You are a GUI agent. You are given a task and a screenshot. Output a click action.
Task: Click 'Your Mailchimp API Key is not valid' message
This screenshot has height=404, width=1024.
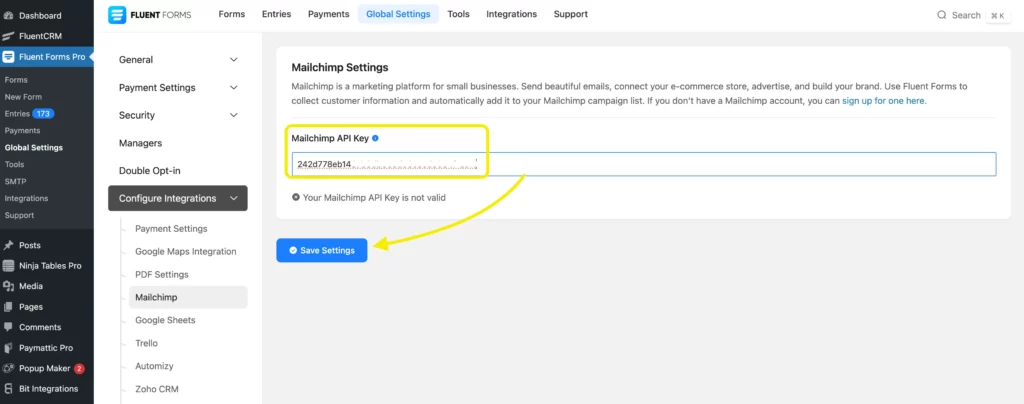pyautogui.click(x=374, y=197)
